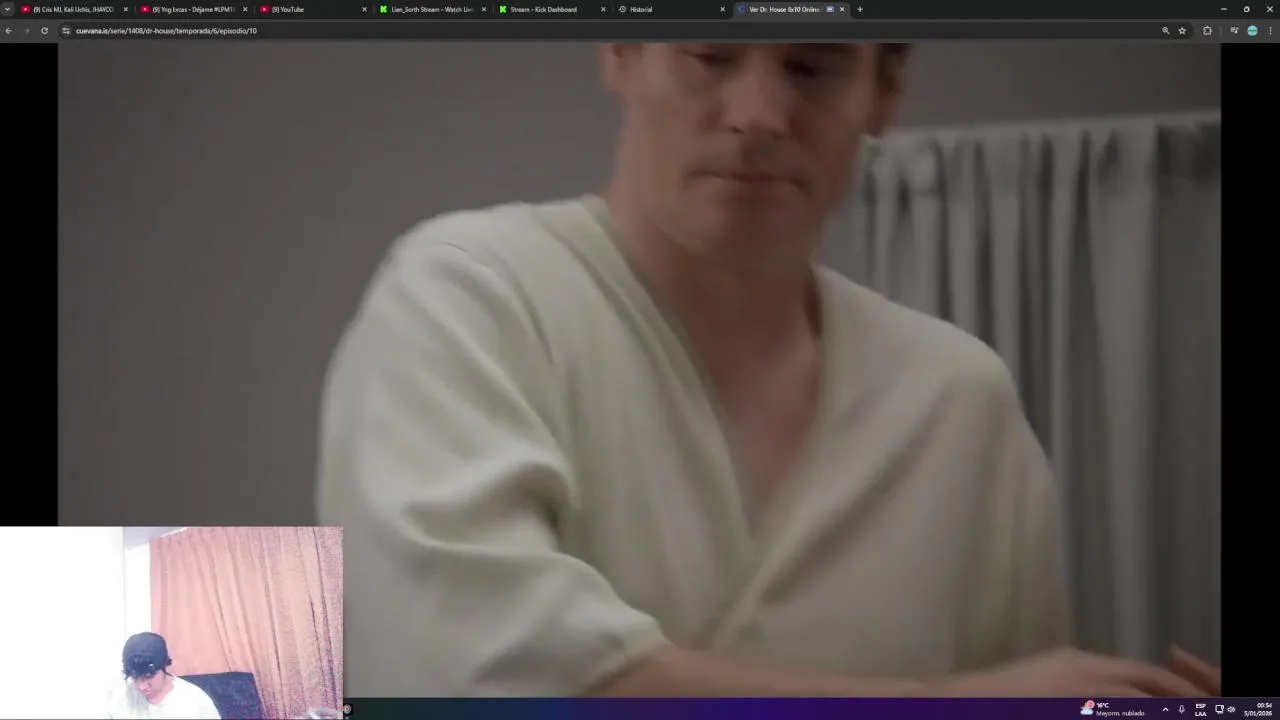Restore down the Chrome window

tap(1246, 9)
